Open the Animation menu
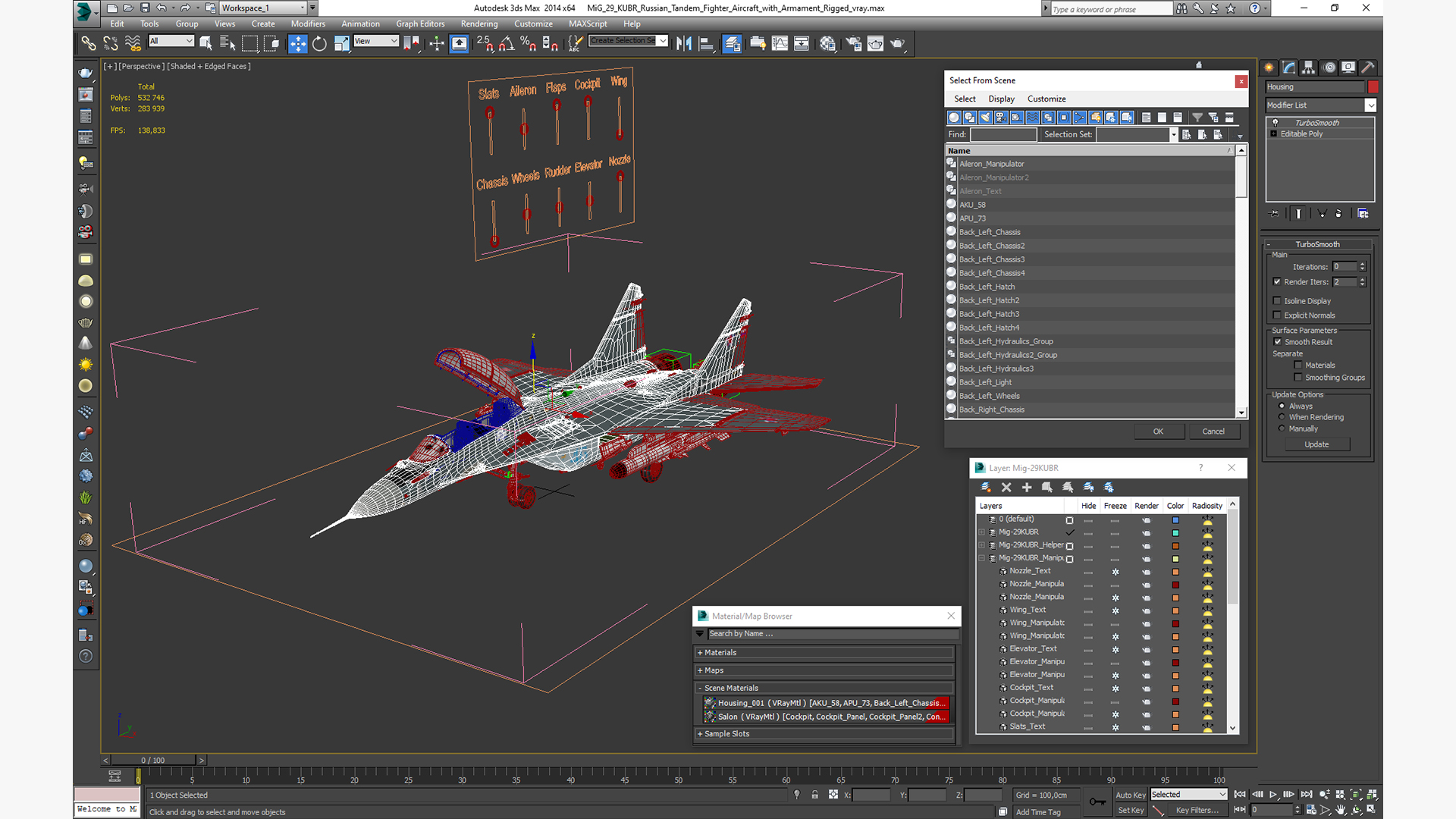 point(360,24)
